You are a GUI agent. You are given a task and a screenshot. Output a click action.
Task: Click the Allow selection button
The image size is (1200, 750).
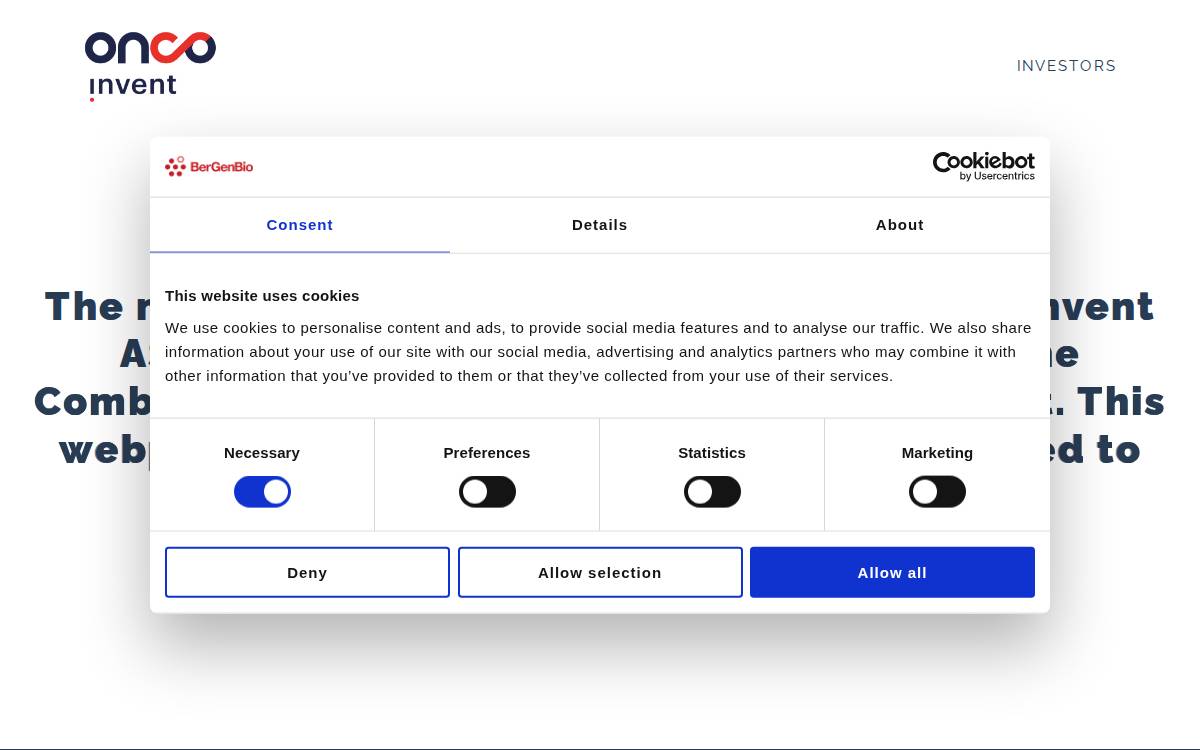(x=600, y=572)
